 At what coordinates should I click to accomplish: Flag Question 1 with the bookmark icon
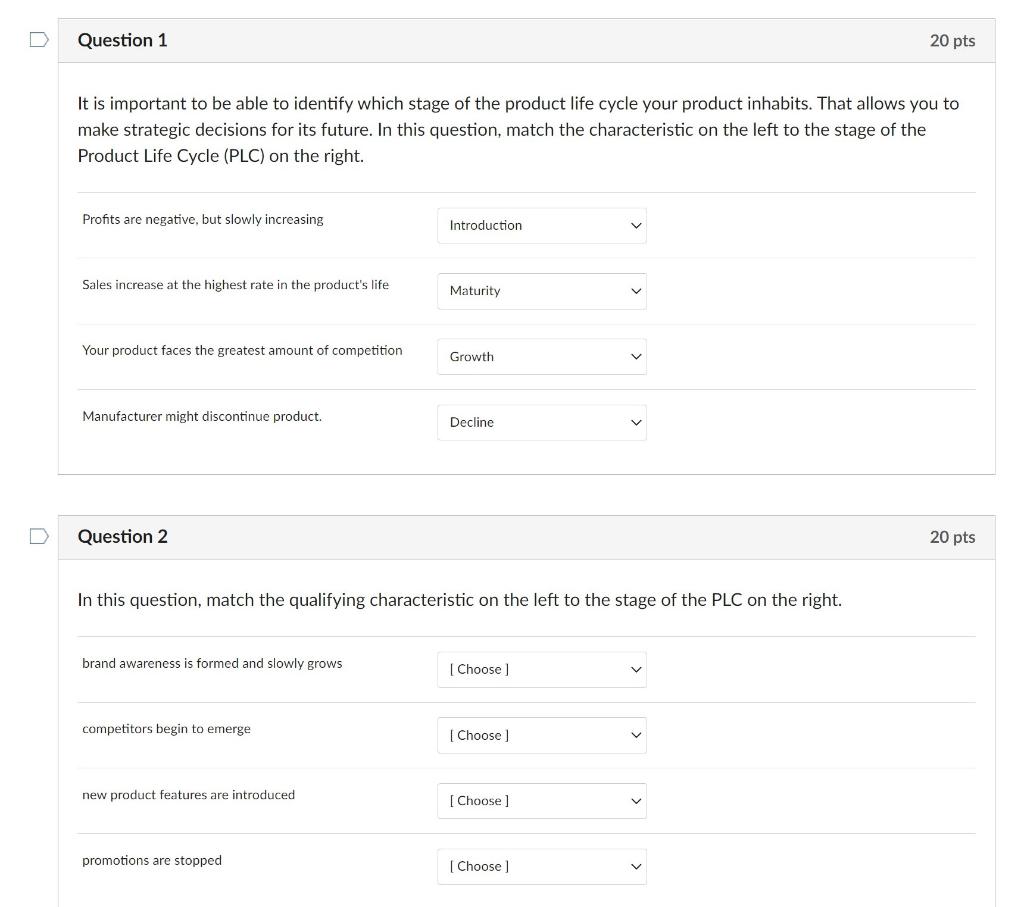(x=39, y=40)
